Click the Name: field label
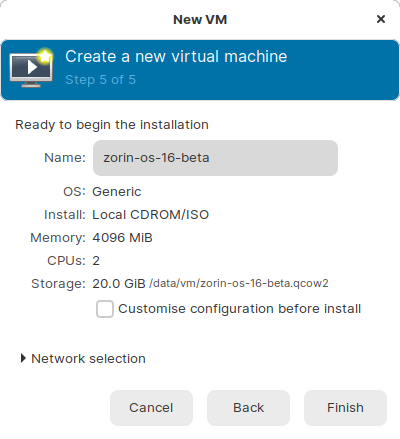 65,158
